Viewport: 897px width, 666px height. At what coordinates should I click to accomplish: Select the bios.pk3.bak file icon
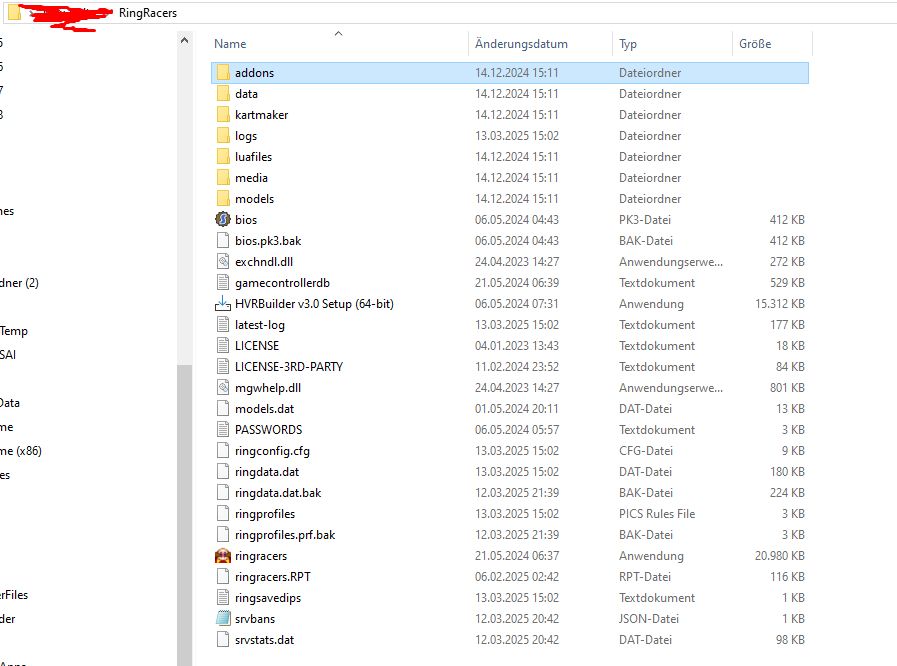point(223,241)
